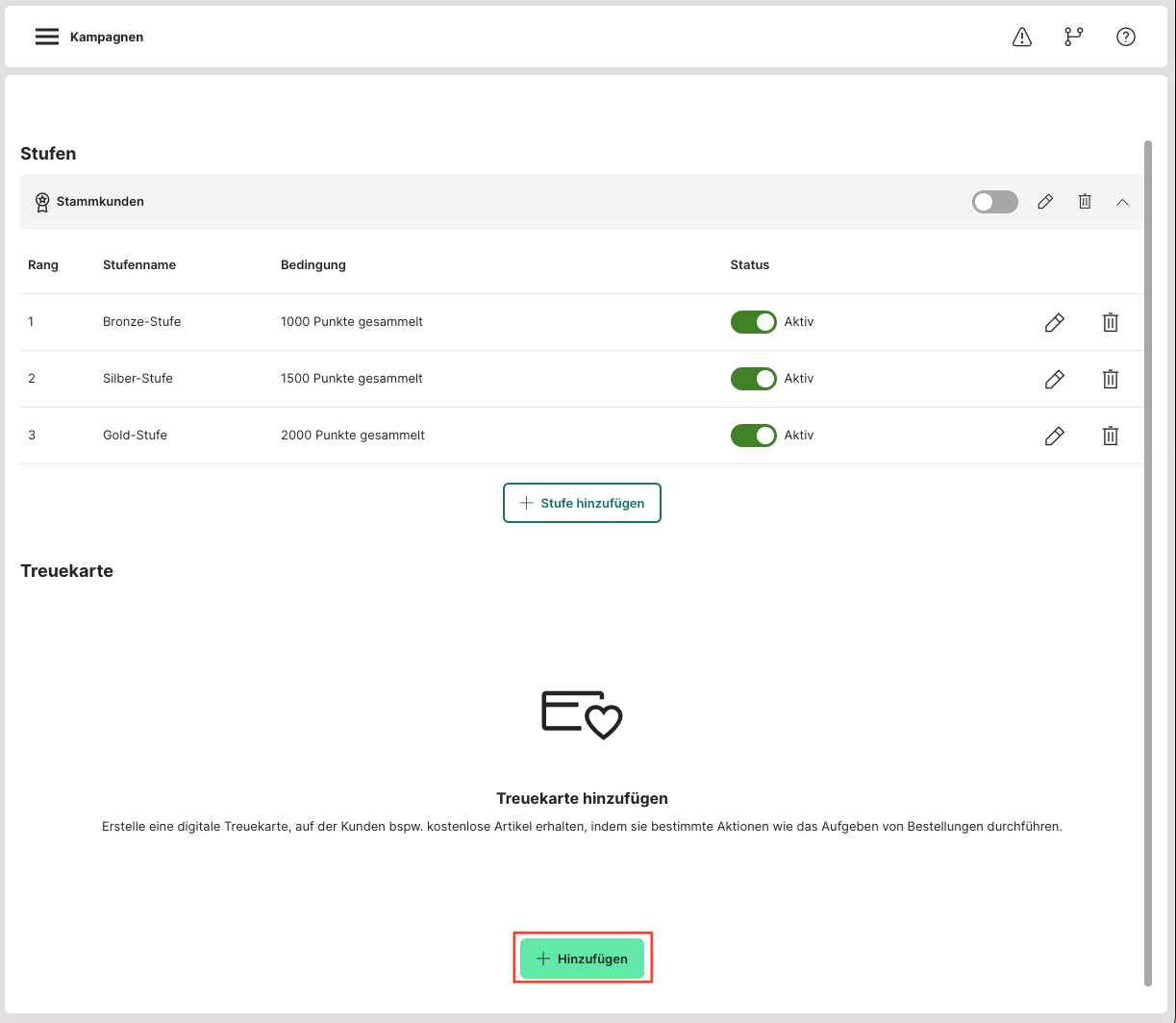Image resolution: width=1176 pixels, height=1023 pixels.
Task: Open the branch/version icon in header
Action: pyautogui.click(x=1073, y=37)
